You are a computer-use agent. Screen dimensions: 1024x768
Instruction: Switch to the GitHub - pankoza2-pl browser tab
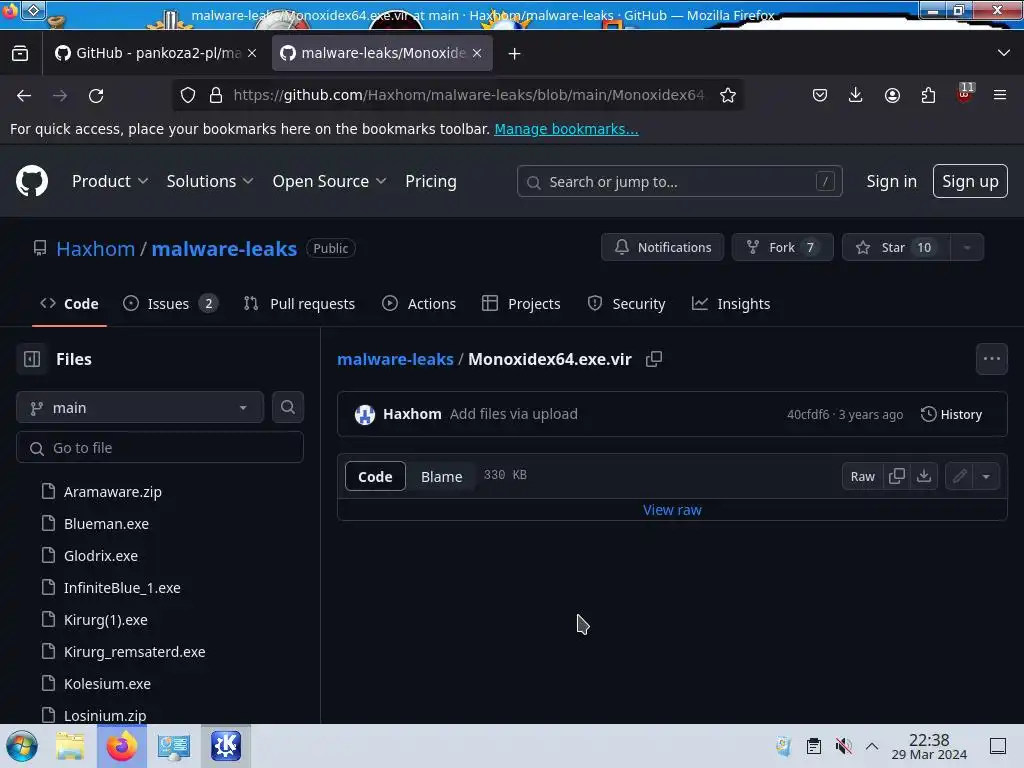[155, 53]
